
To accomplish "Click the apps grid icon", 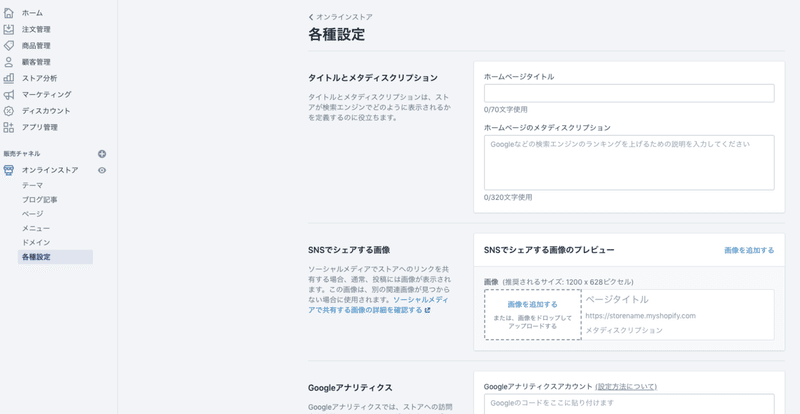I will coord(9,127).
